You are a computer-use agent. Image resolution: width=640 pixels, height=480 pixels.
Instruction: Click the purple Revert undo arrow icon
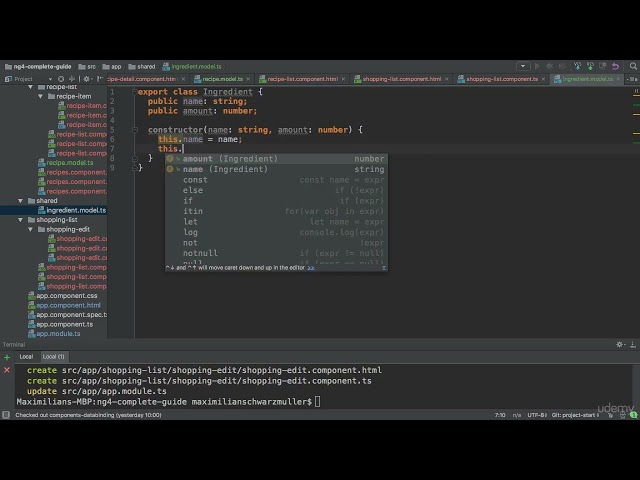pos(616,66)
